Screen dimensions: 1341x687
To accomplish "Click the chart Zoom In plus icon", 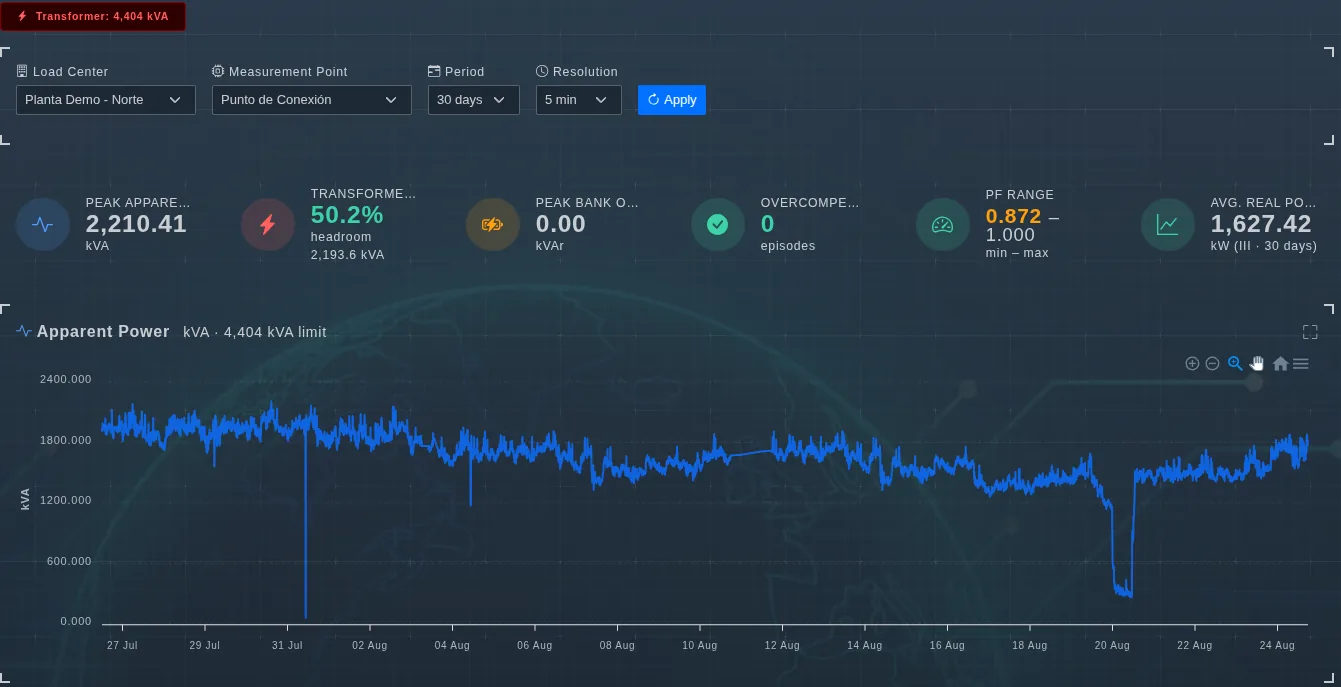I will coord(1192,364).
